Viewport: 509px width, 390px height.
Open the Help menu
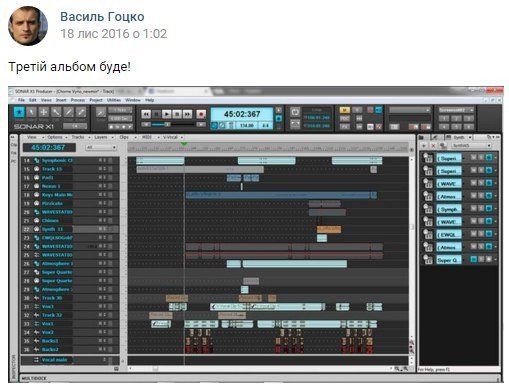click(150, 100)
